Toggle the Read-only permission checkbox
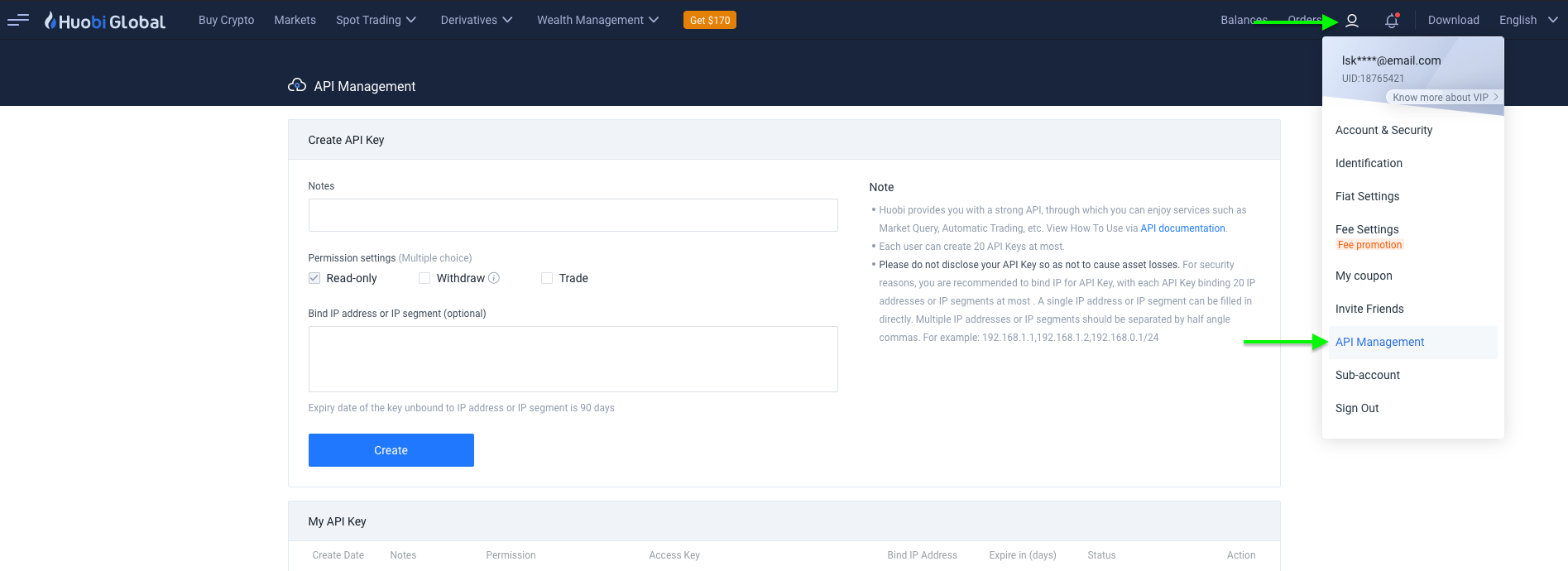The height and width of the screenshot is (571, 1568). pos(314,278)
